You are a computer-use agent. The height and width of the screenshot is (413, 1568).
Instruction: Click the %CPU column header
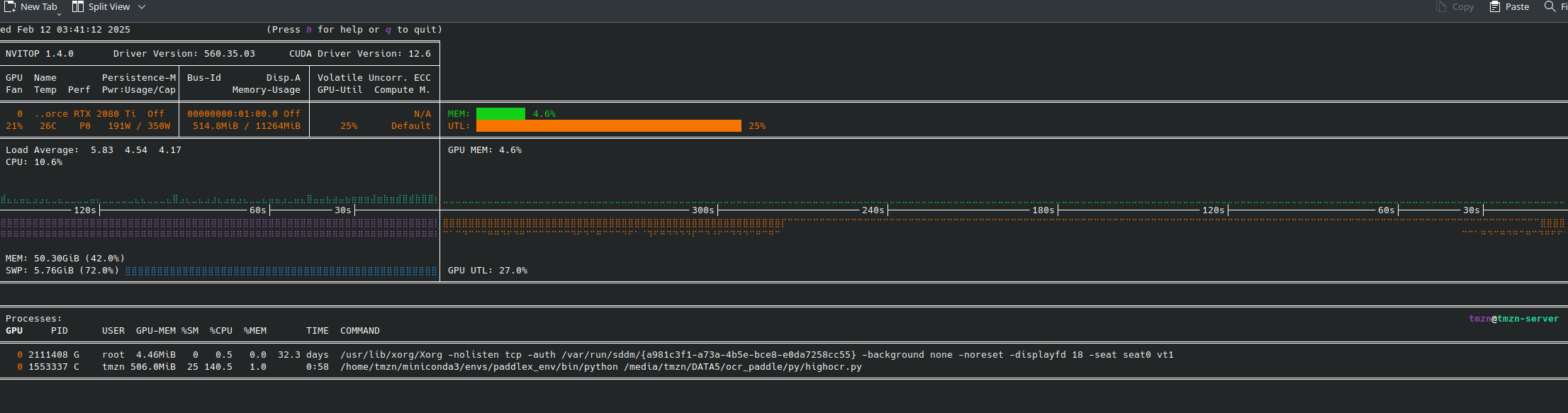point(221,331)
